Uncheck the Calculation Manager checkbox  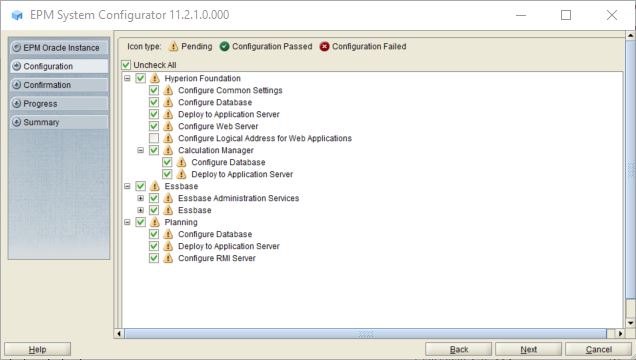(x=154, y=150)
